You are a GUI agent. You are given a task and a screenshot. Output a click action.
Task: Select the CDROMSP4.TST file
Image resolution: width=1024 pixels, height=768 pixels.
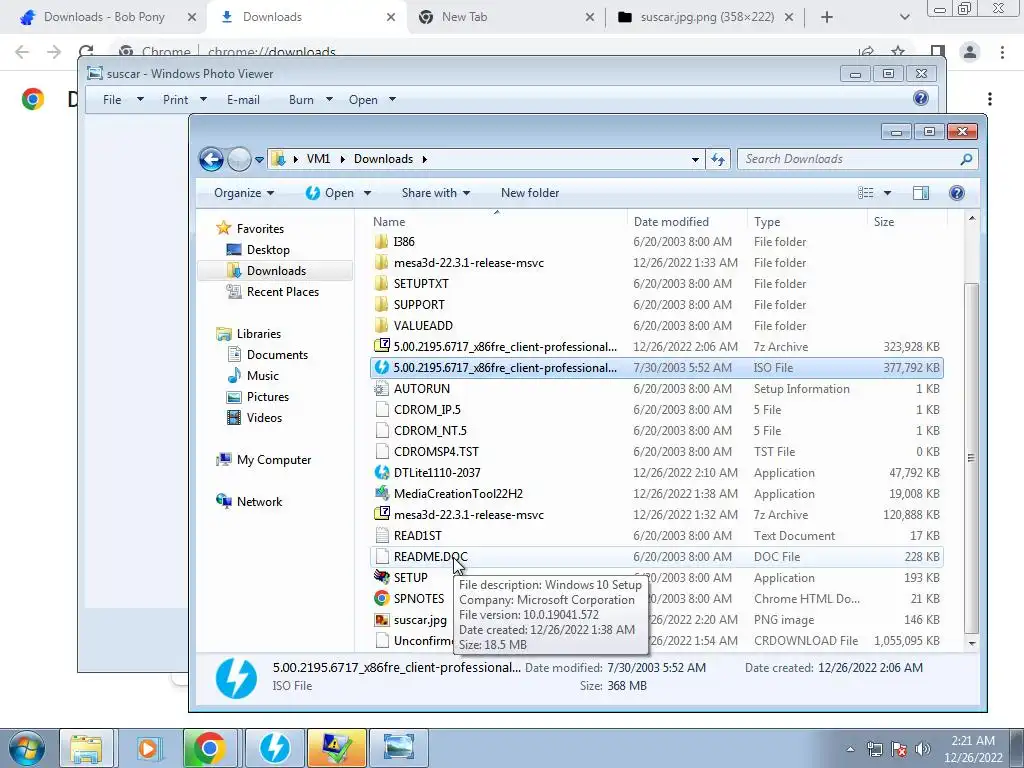pyautogui.click(x=656, y=451)
